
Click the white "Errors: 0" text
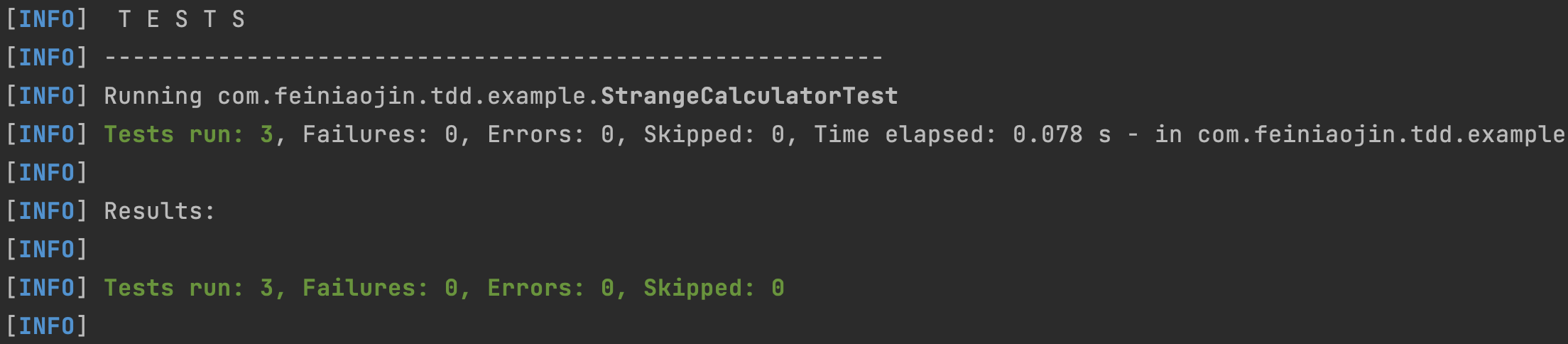click(550, 134)
